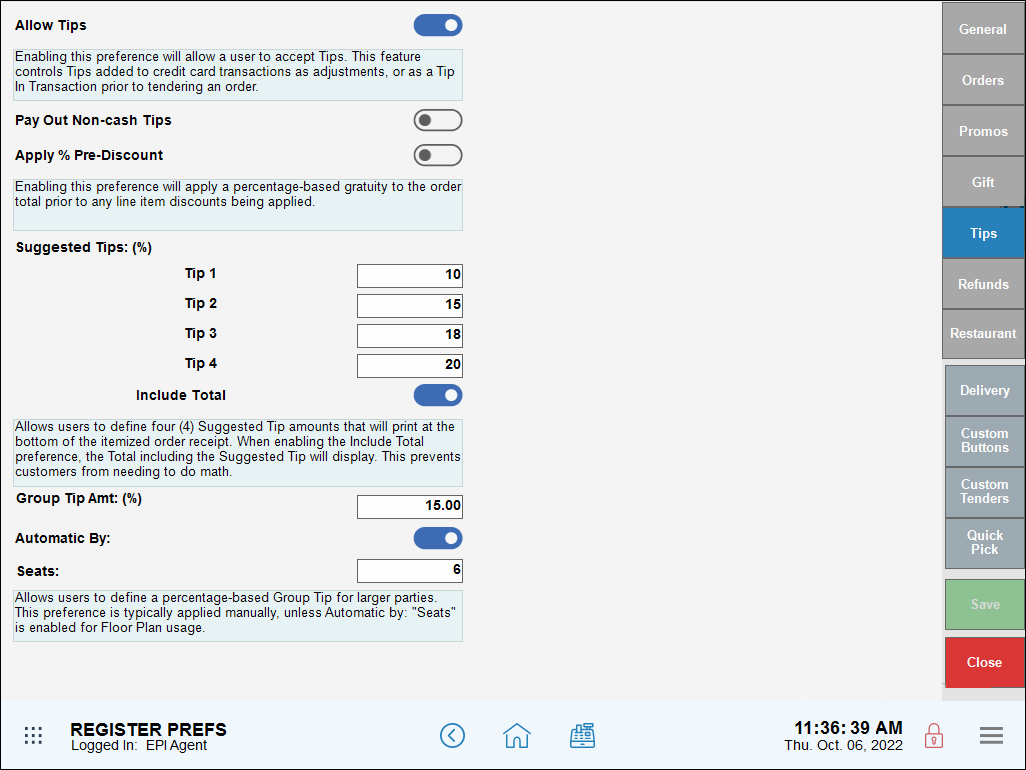1026x770 pixels.
Task: Go to the Gift tab
Action: coord(983,182)
